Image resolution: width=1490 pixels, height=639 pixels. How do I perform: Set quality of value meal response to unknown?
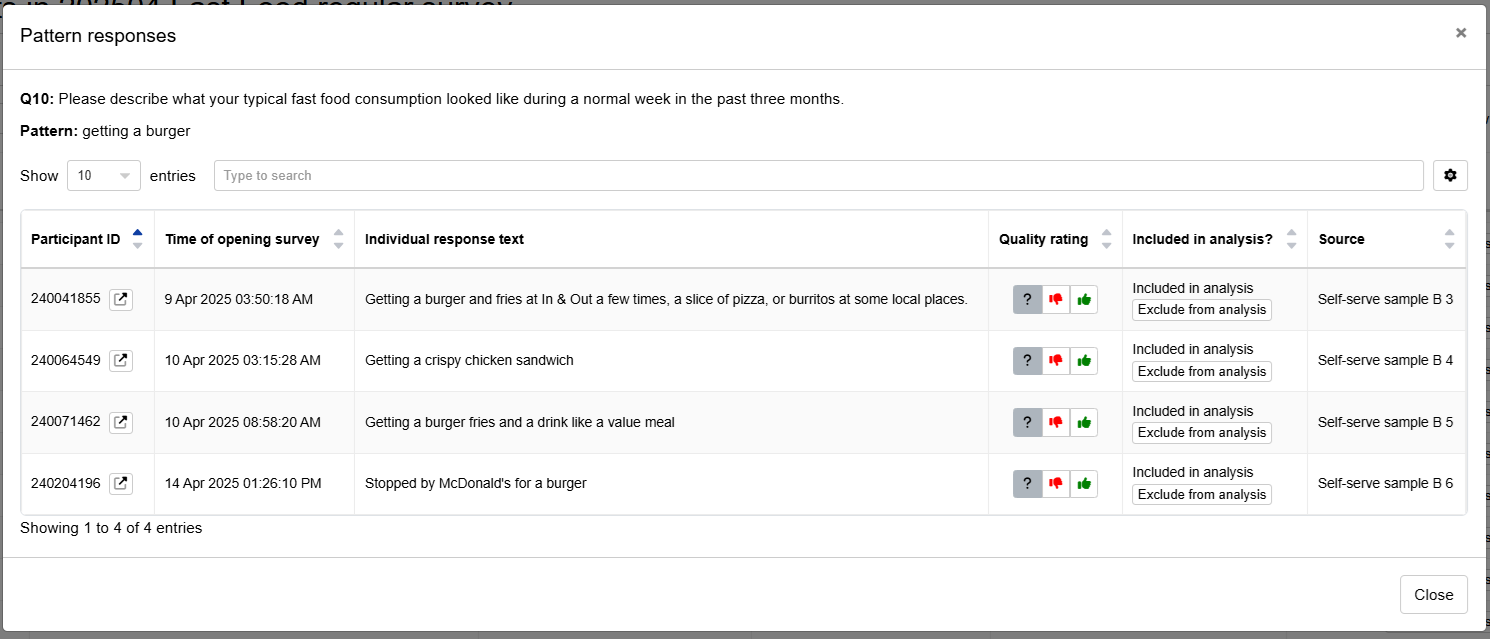[x=1027, y=422]
